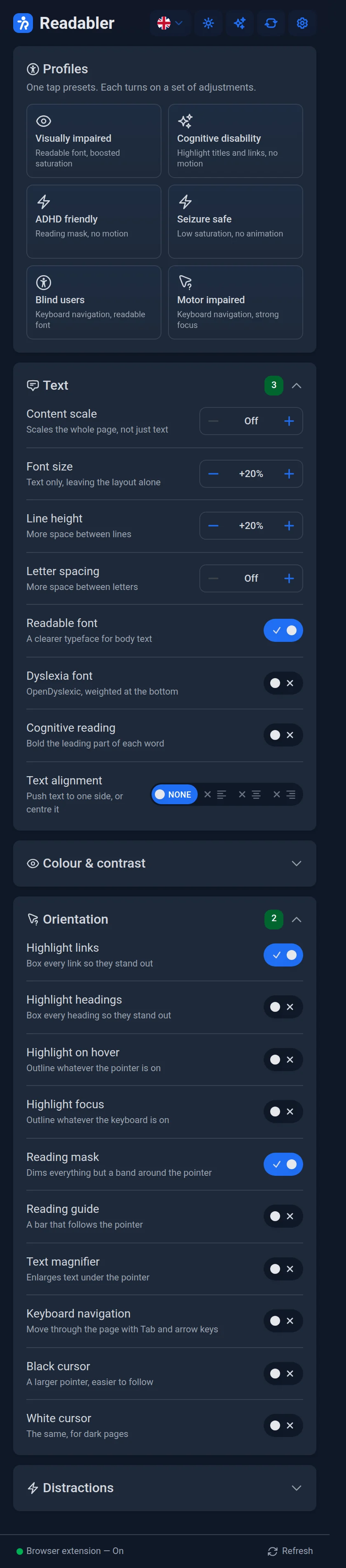
Task: Select left text alignment icon
Action: pyautogui.click(x=216, y=794)
